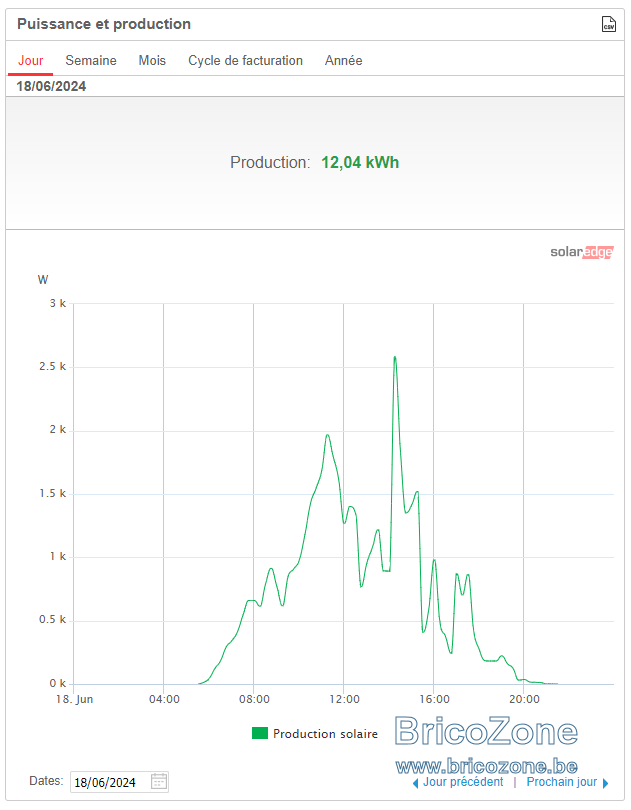
Task: Click the 2.5 k axis label
Action: [x=53, y=367]
